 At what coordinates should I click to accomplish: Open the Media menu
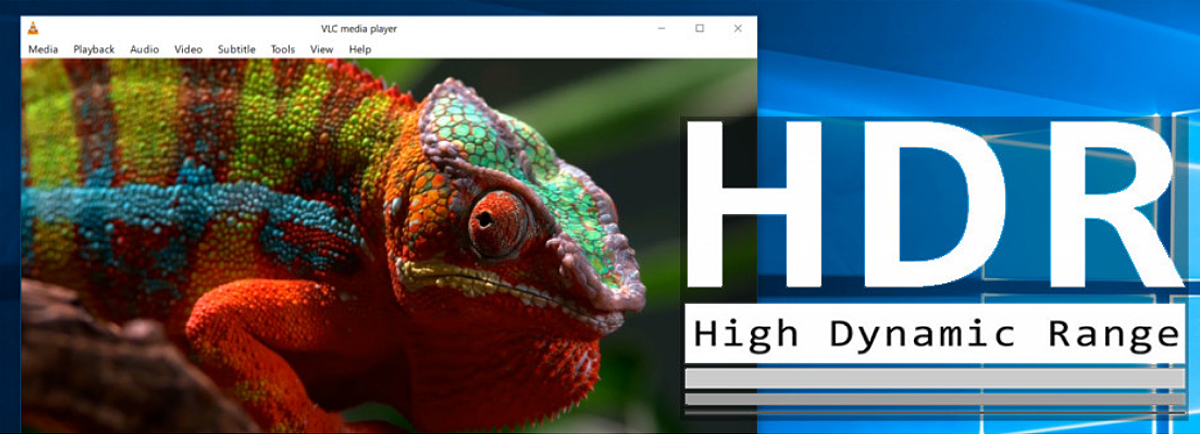(43, 49)
